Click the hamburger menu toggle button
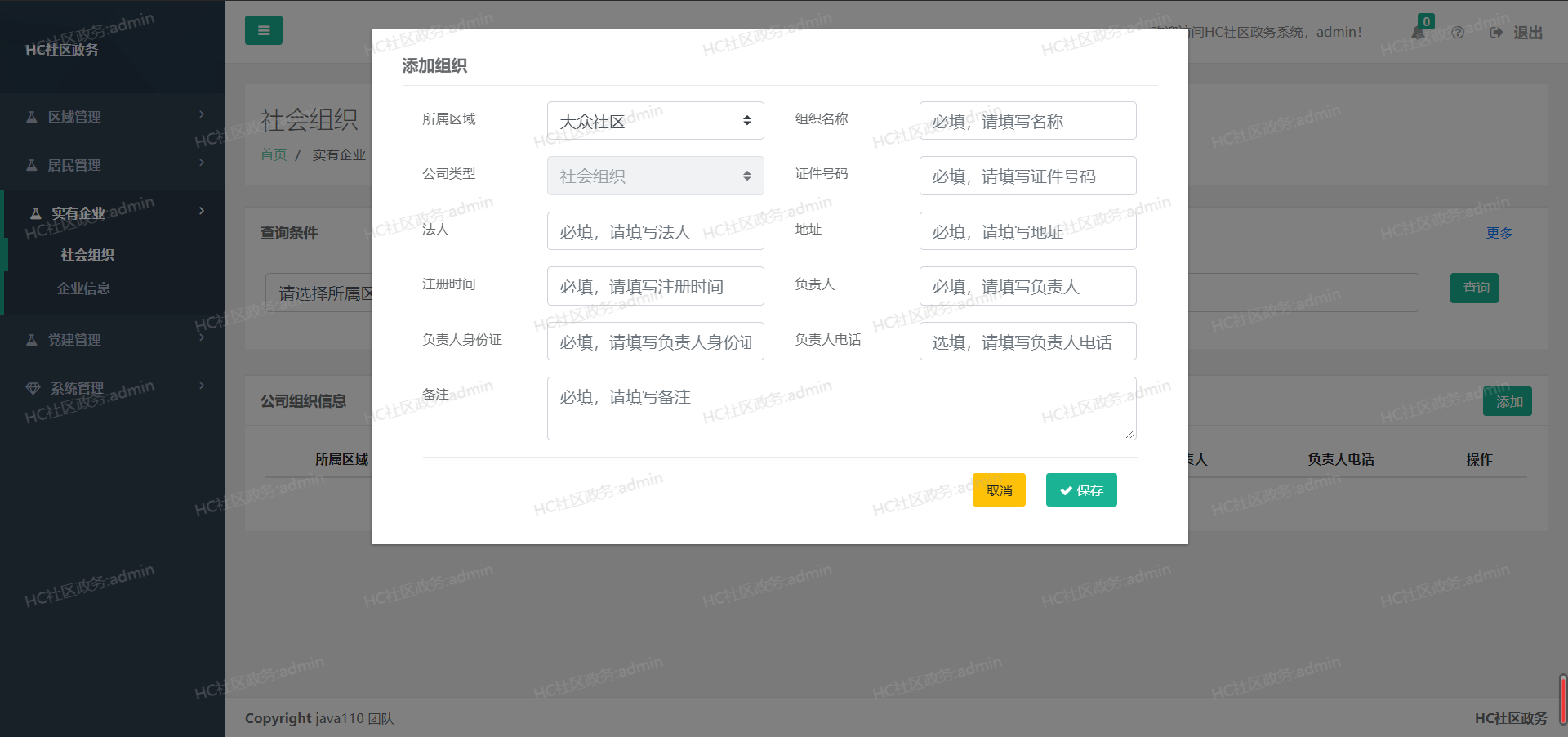The height and width of the screenshot is (737, 1568). pos(263,31)
